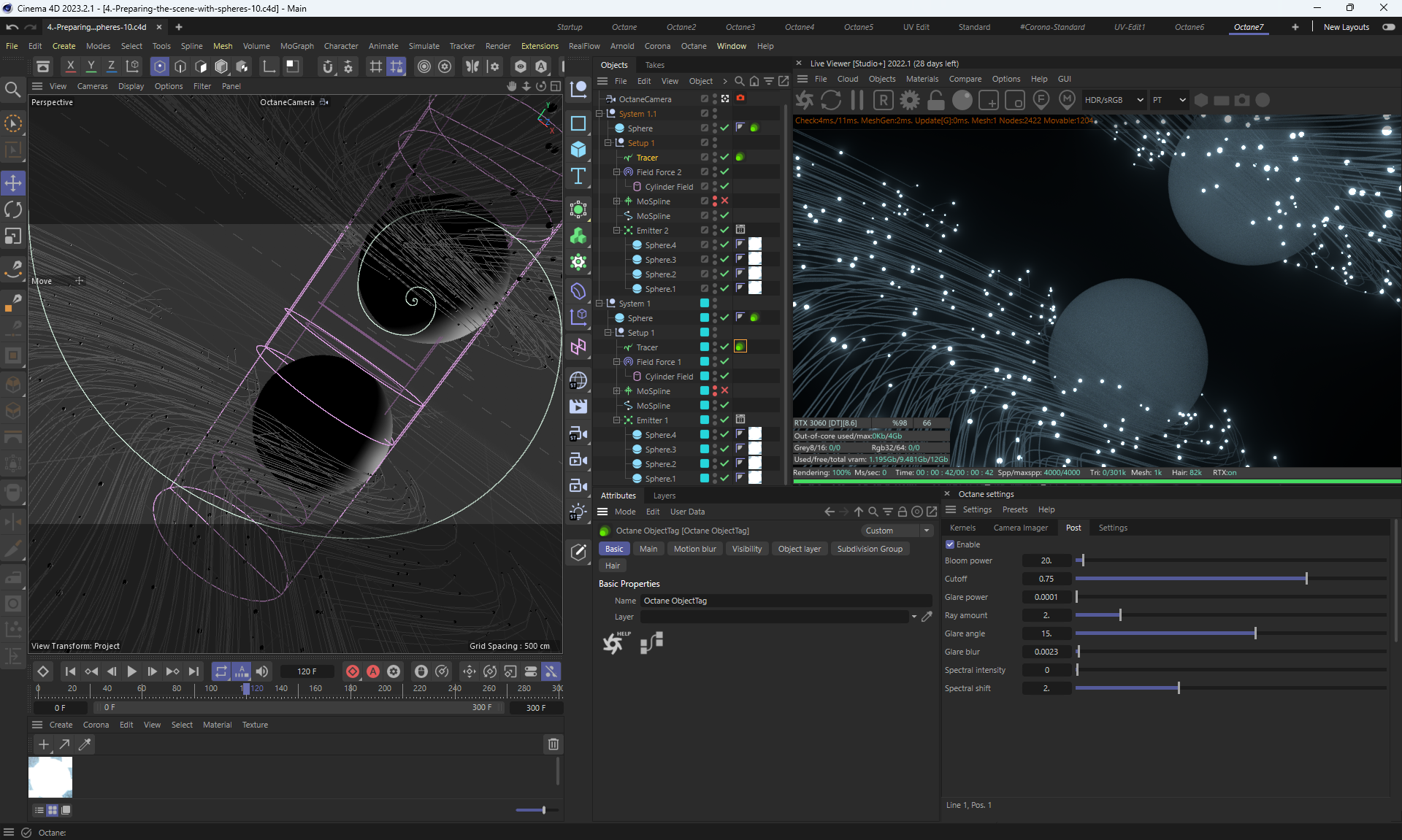Viewport: 1402px width, 840px height.
Task: Open the Custom mode dropdown in Attributes
Action: click(x=897, y=531)
